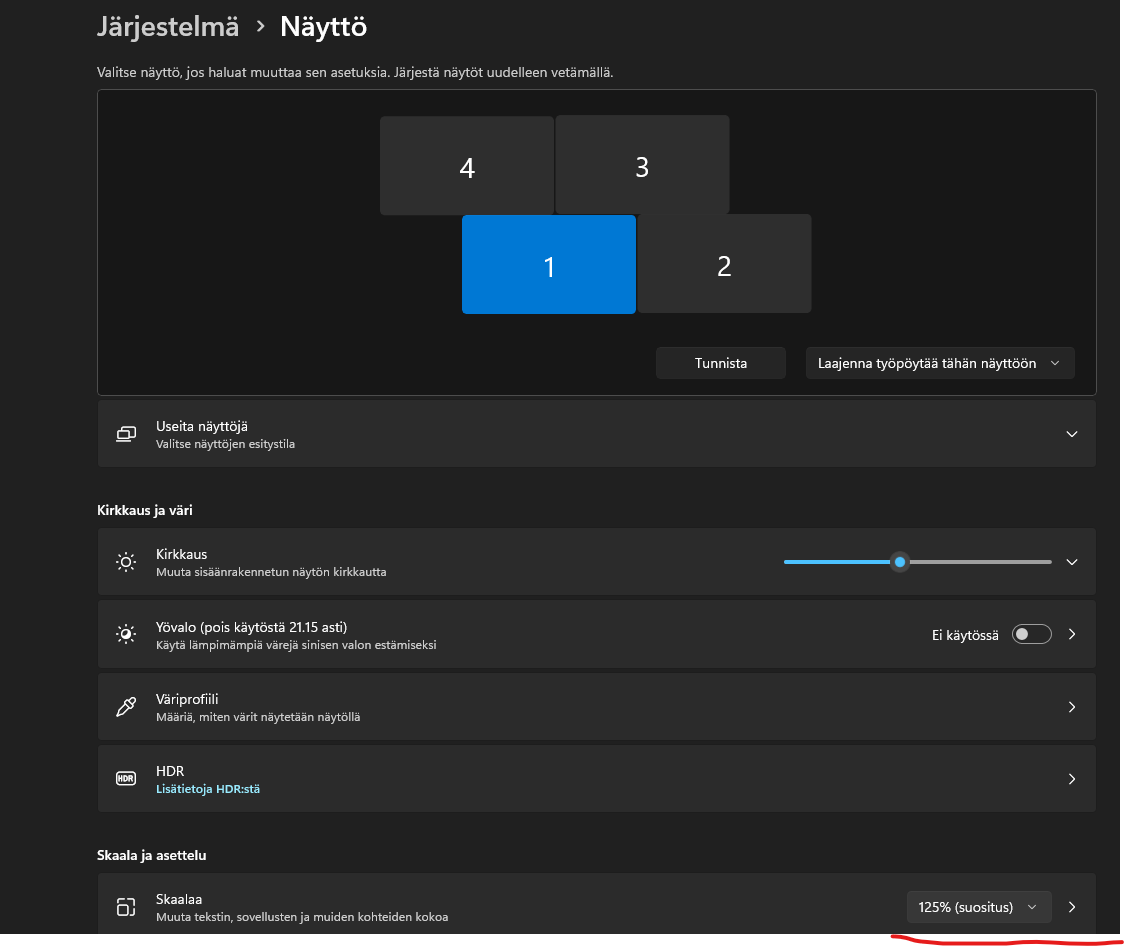Select display 3 in the arrangement
The height and width of the screenshot is (947, 1125).
[x=642, y=166]
